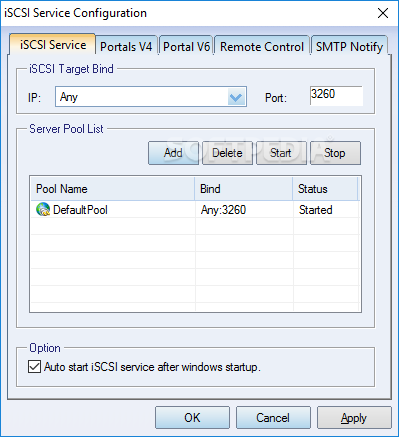
Task: Start the selected server pool
Action: [281, 153]
